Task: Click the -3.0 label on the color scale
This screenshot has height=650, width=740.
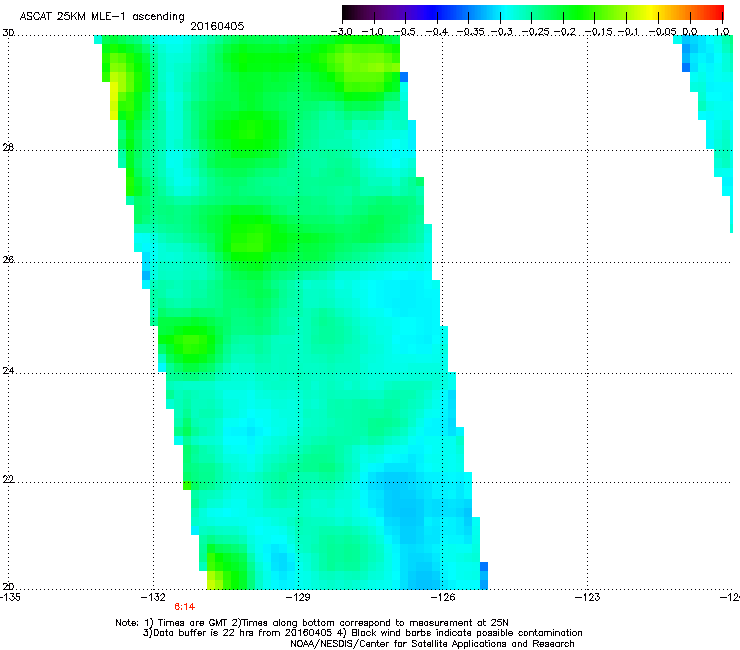Action: [342, 32]
